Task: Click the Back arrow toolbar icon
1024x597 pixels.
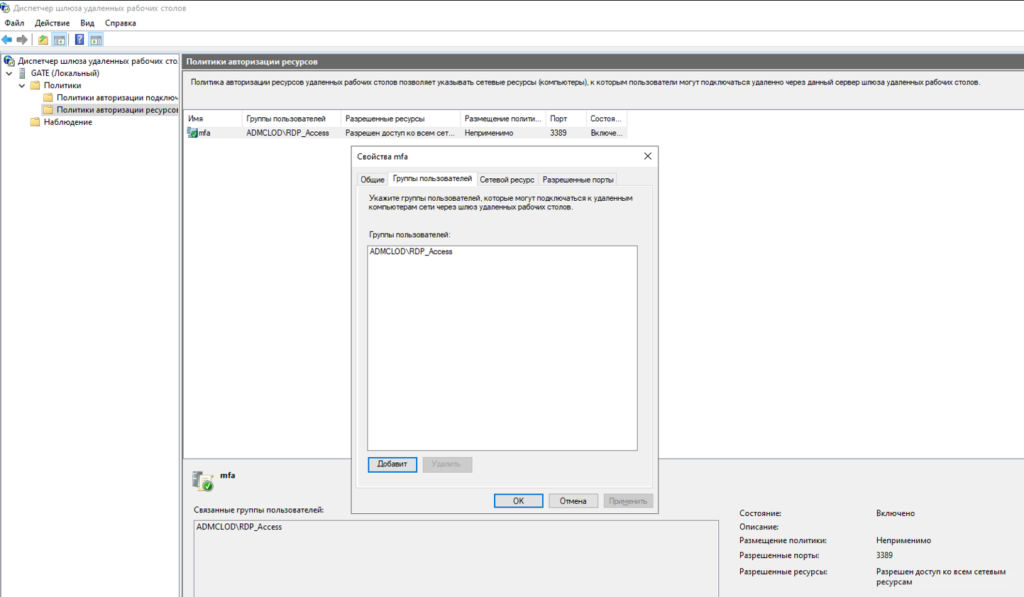Action: (x=8, y=40)
